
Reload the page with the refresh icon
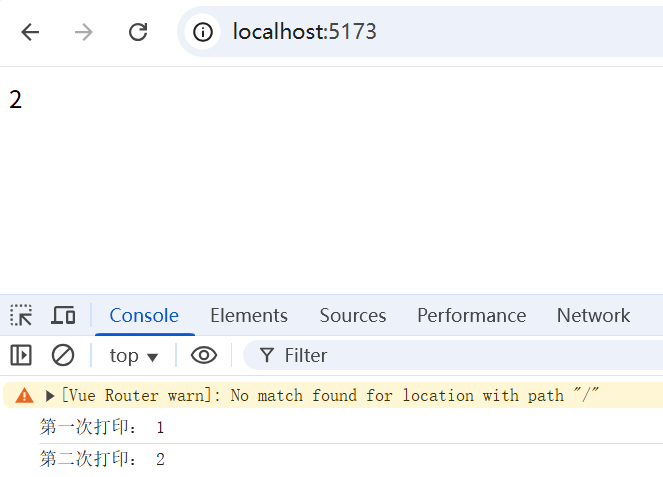point(138,32)
